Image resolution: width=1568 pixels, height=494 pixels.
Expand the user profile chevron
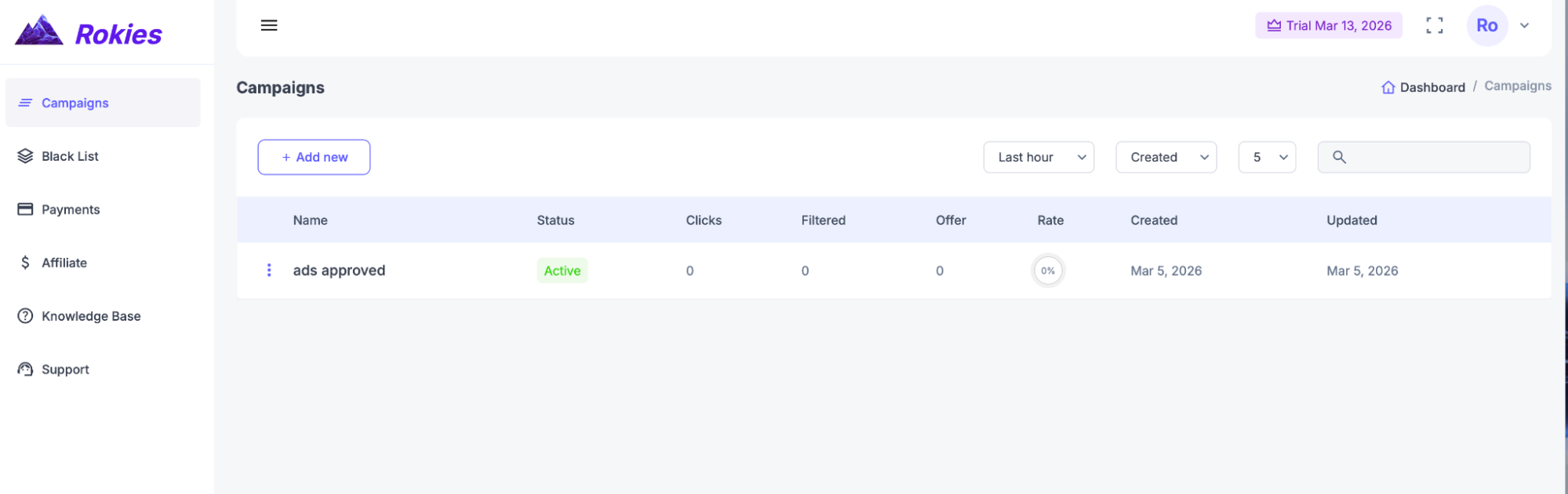coord(1524,26)
